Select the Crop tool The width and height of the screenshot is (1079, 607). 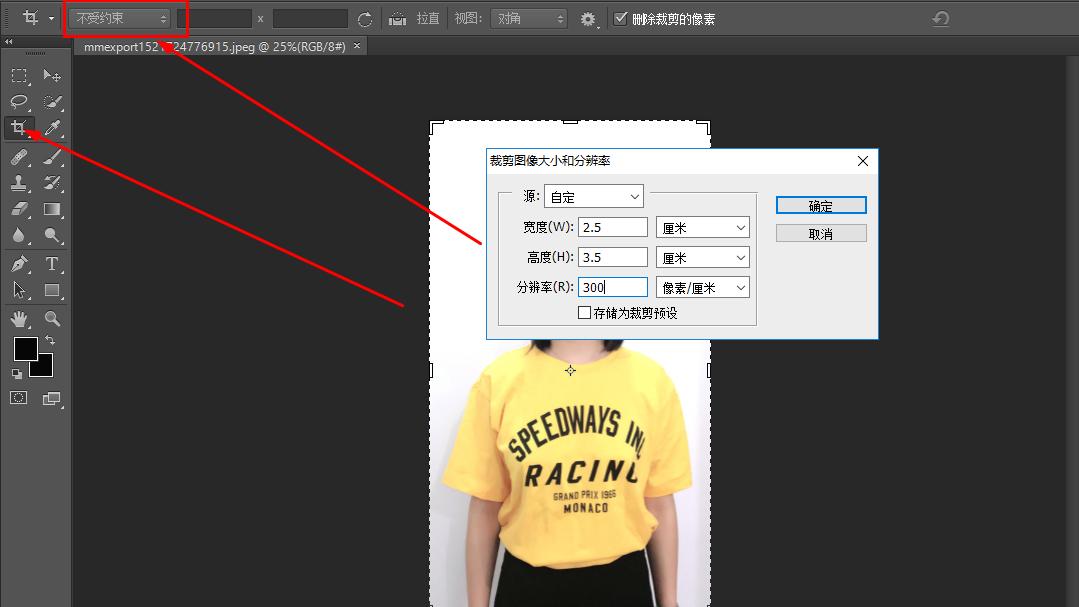18,127
